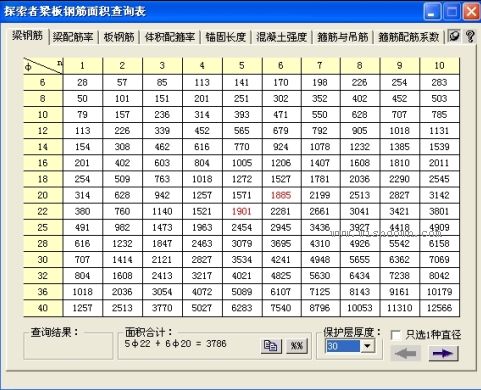Click cell 4241 in row 30
The height and width of the screenshot is (390, 481).
pyautogui.click(x=281, y=259)
